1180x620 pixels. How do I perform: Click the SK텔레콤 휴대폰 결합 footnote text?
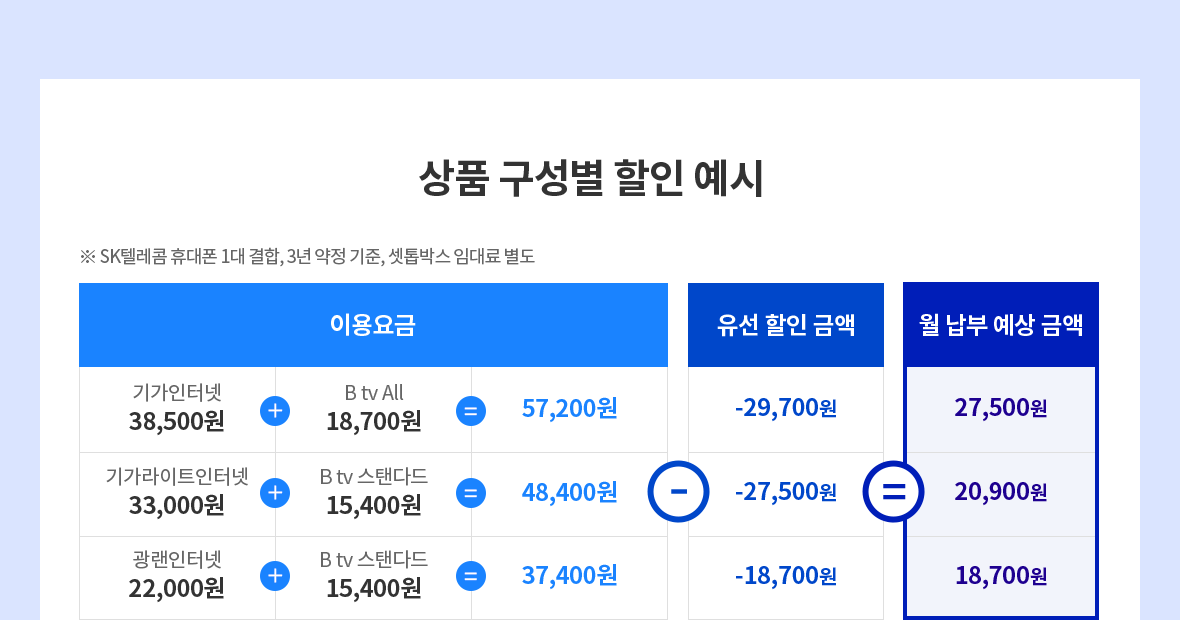click(308, 256)
